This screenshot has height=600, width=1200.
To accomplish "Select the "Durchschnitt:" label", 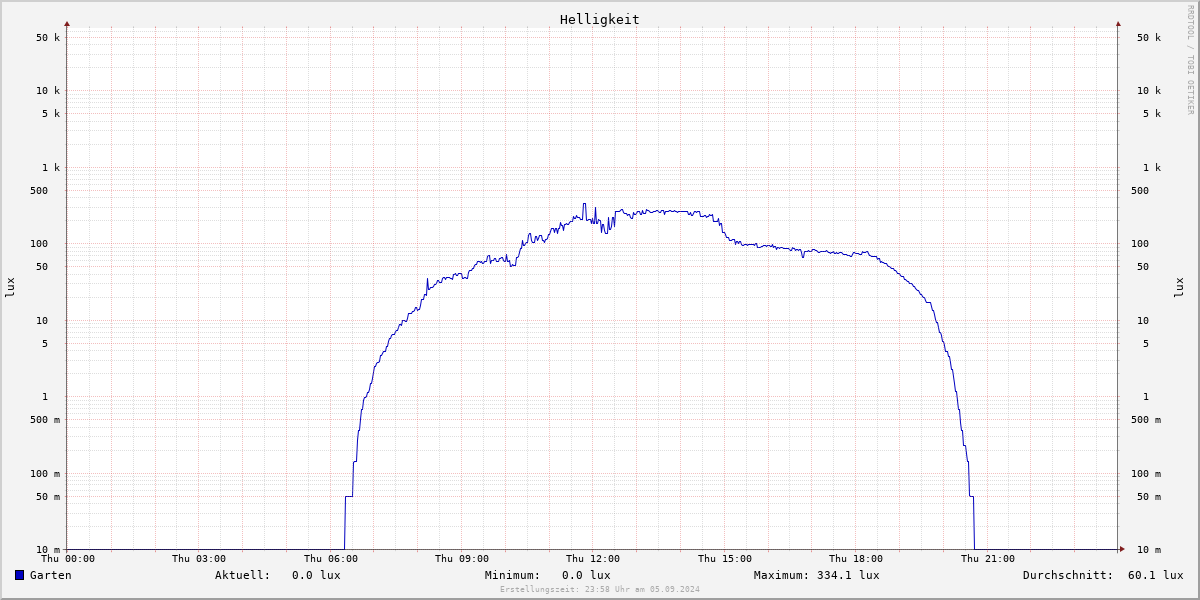I will point(1068,575).
